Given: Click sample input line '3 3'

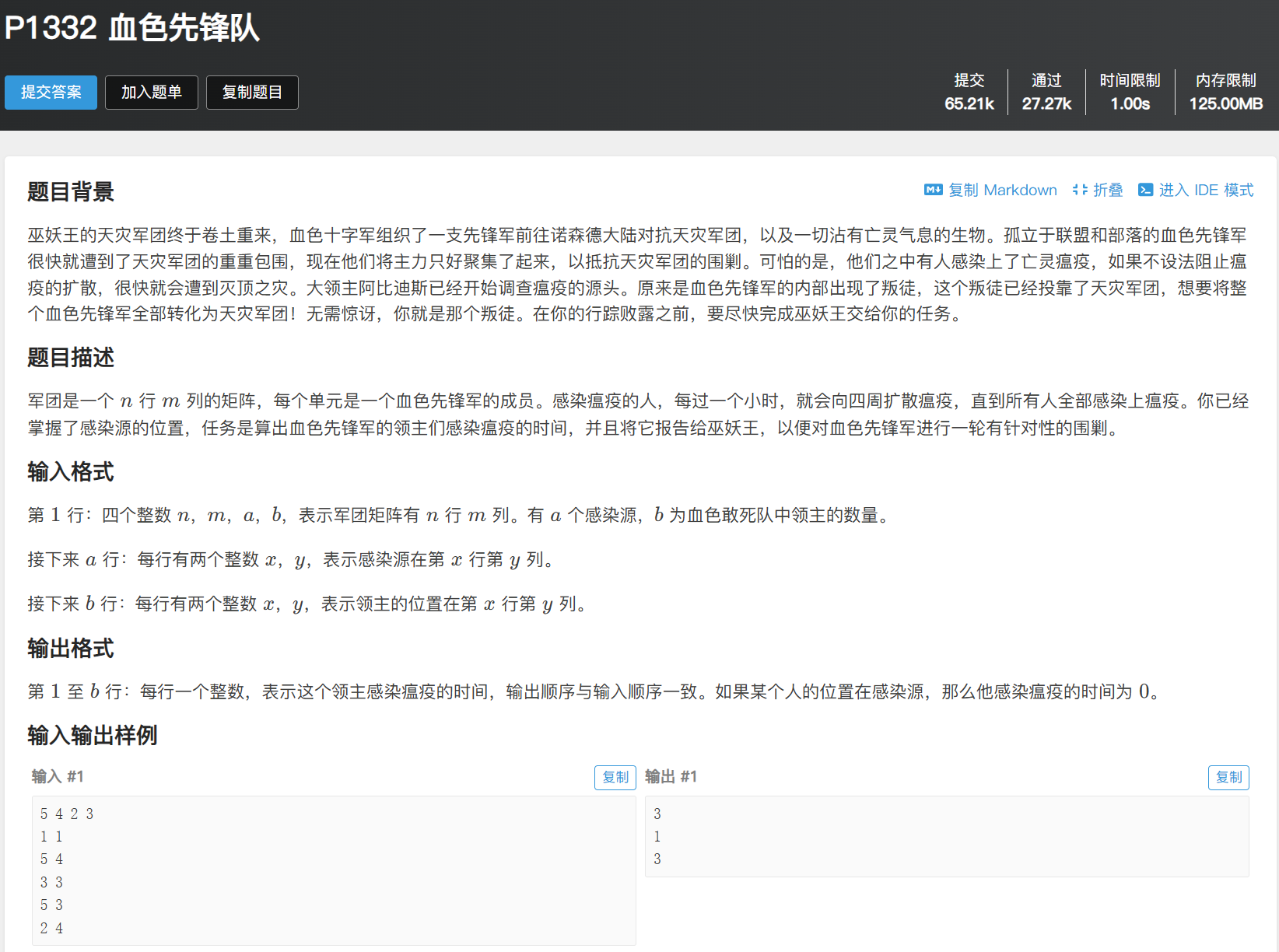Looking at the screenshot, I should tap(51, 882).
